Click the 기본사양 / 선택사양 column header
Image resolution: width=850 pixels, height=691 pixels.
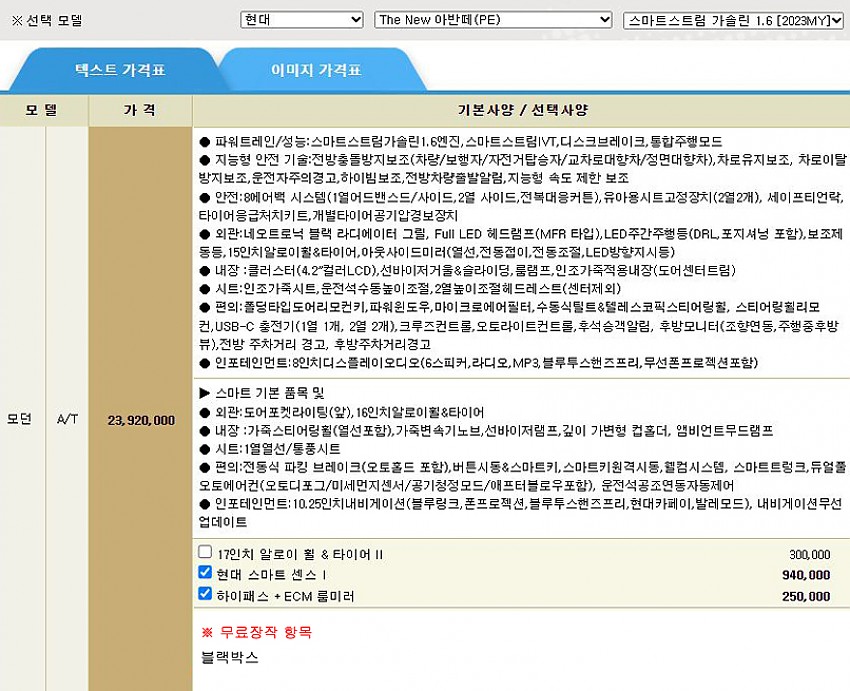[x=520, y=109]
